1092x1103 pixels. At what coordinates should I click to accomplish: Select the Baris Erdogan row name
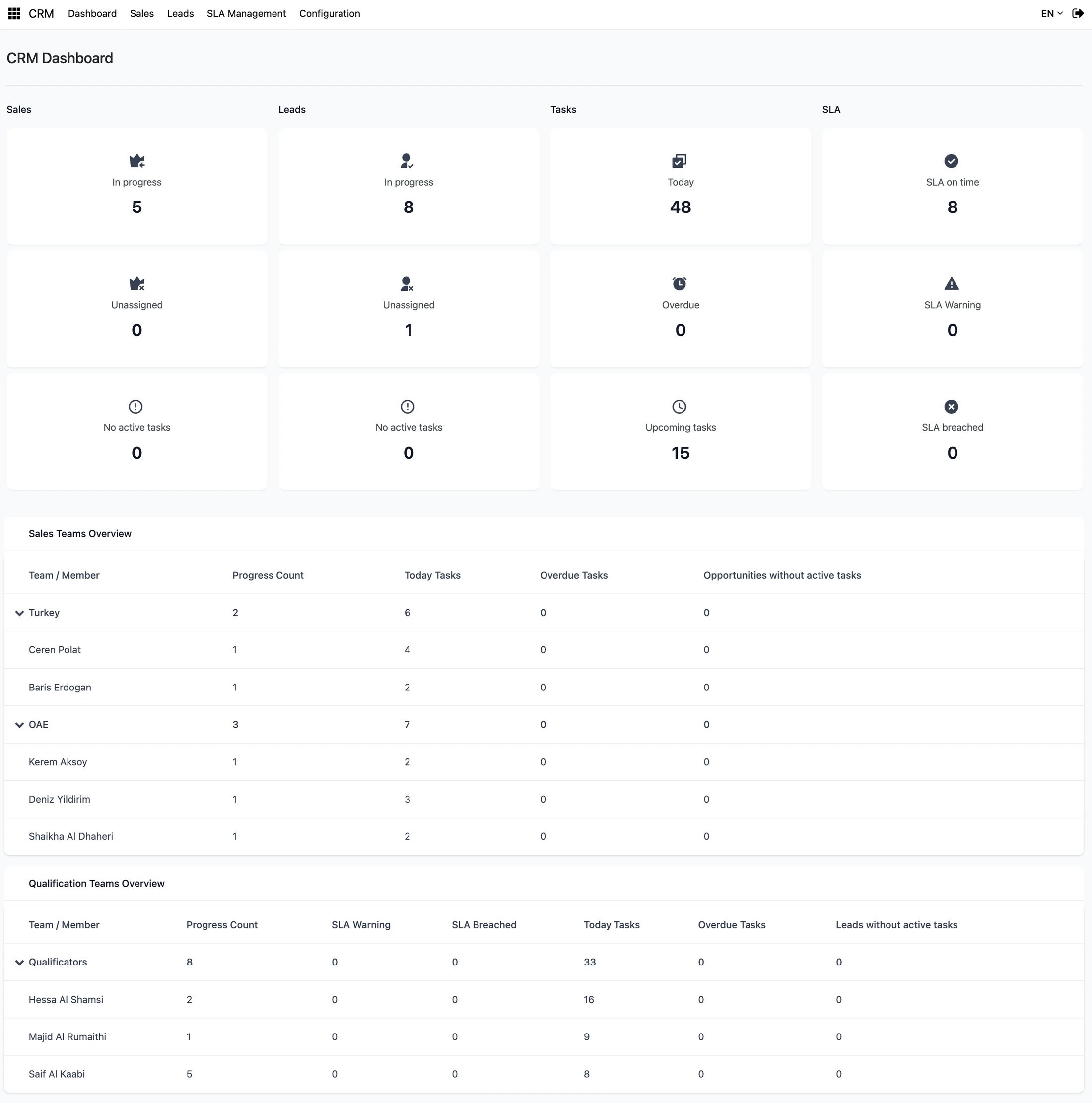(60, 688)
